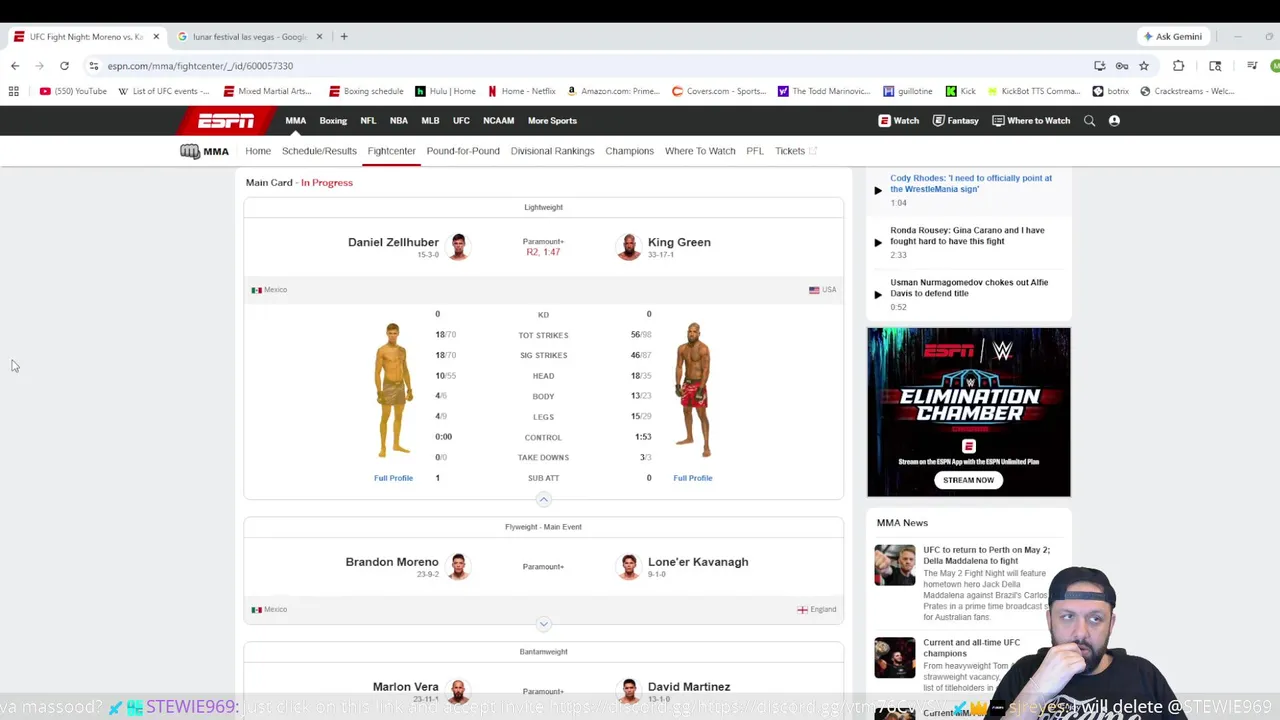
Task: Open ESPN search magnifier icon
Action: click(1090, 121)
